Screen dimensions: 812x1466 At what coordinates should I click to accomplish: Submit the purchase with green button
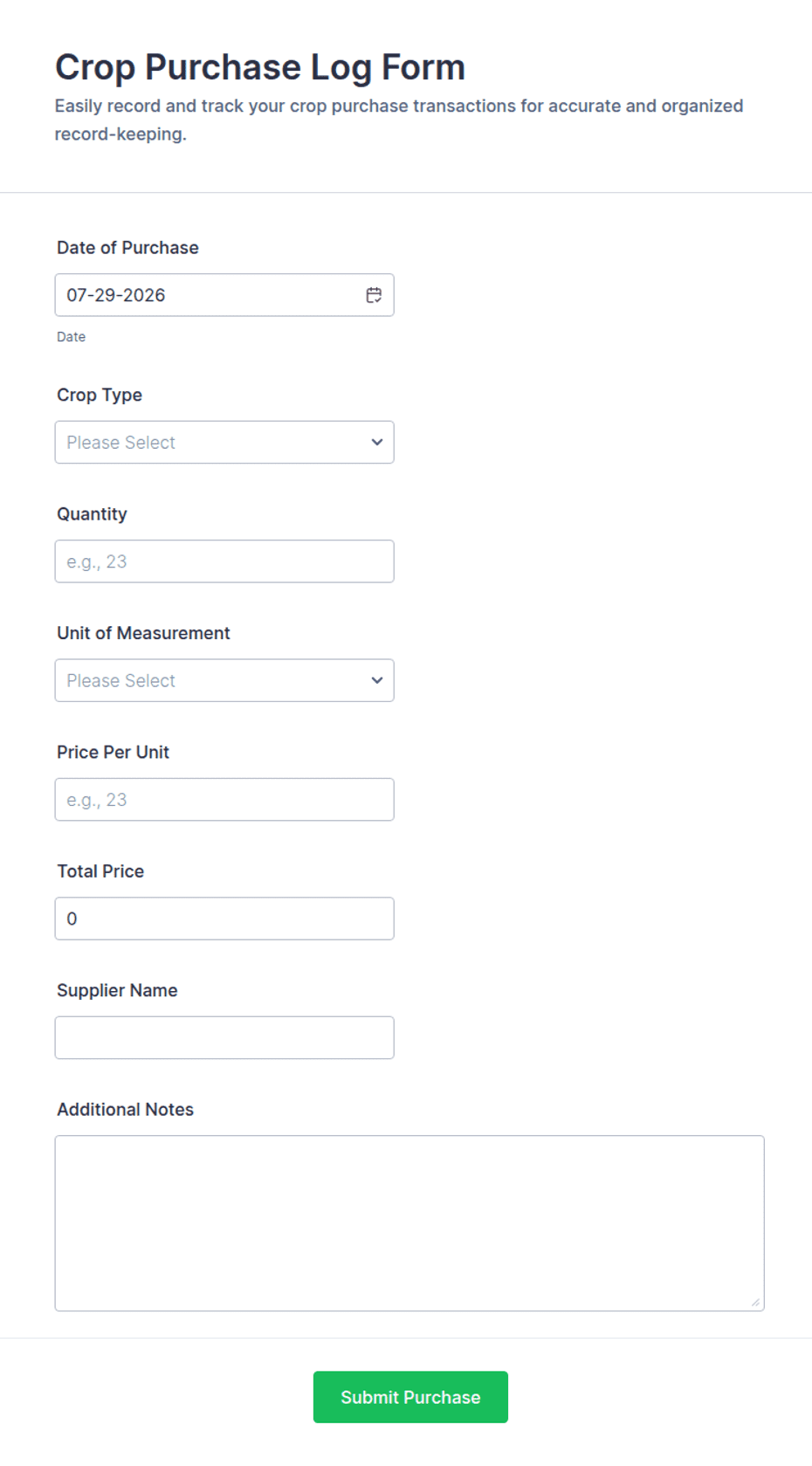(410, 1397)
